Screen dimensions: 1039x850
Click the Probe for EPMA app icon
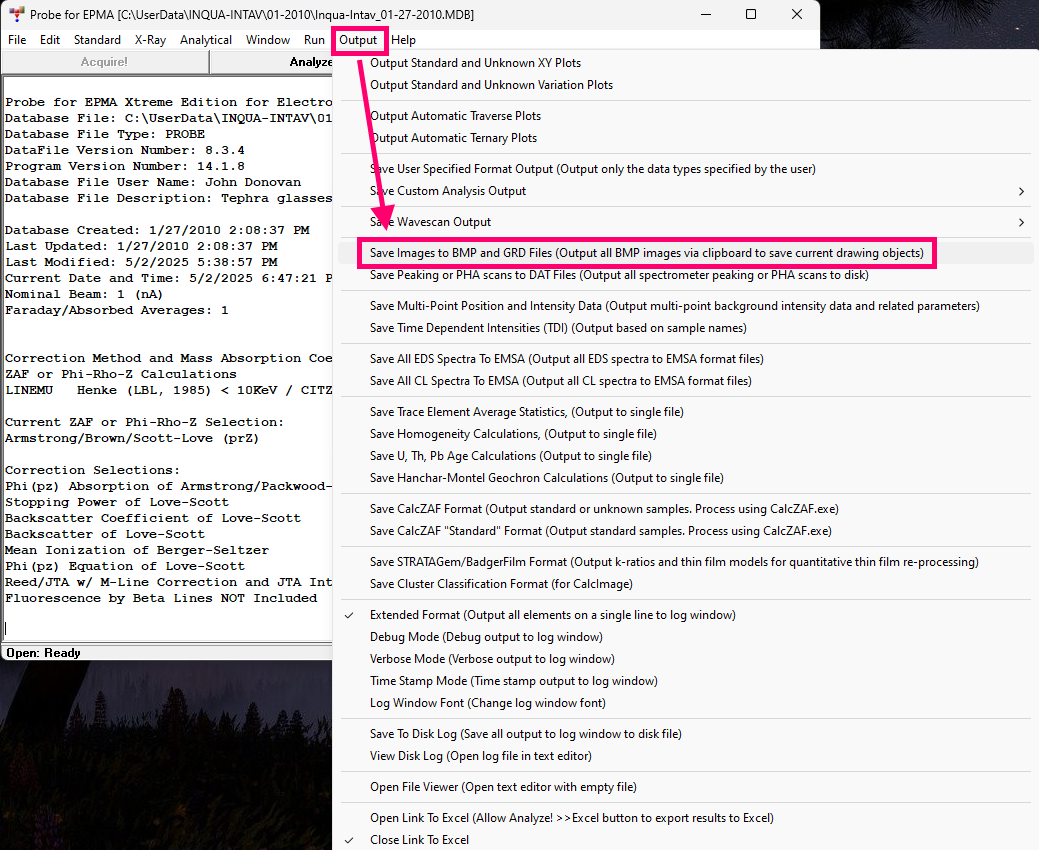tap(16, 15)
